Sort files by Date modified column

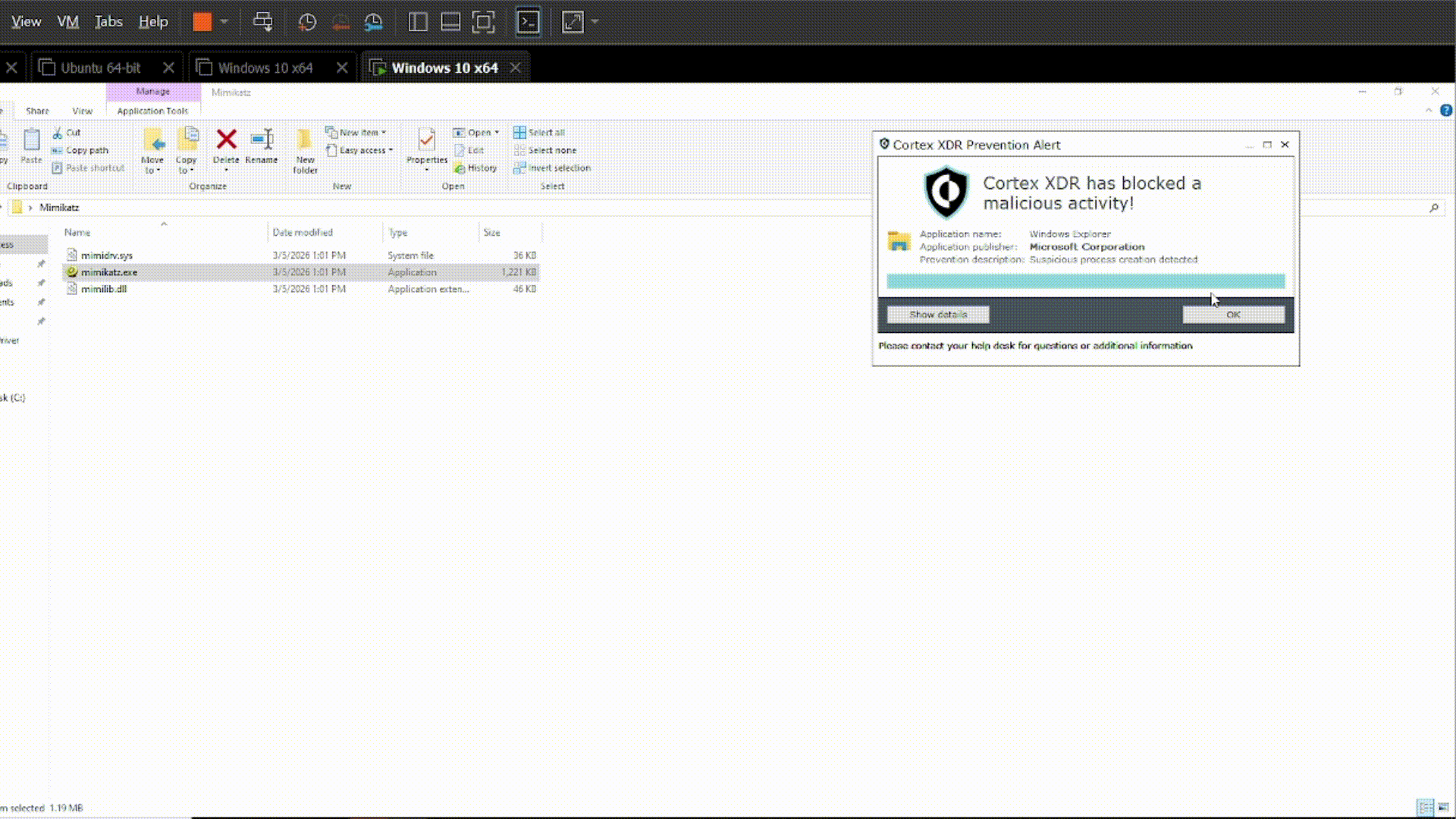pyautogui.click(x=303, y=232)
